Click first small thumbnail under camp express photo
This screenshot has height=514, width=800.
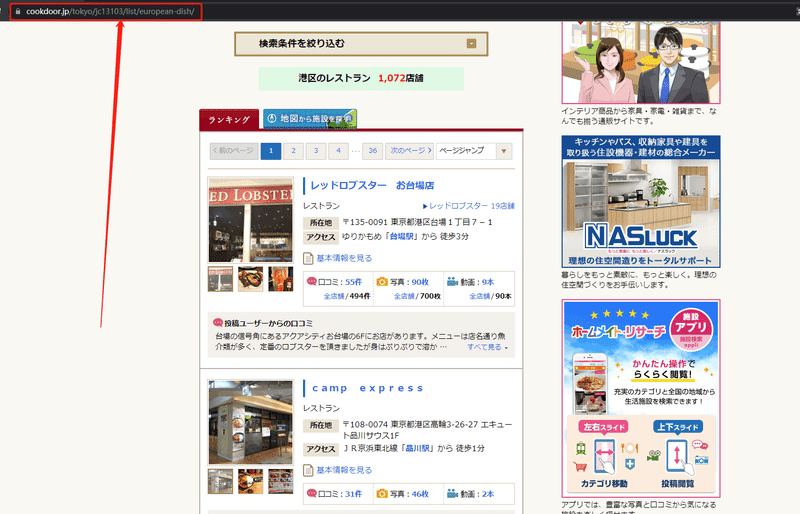220,481
